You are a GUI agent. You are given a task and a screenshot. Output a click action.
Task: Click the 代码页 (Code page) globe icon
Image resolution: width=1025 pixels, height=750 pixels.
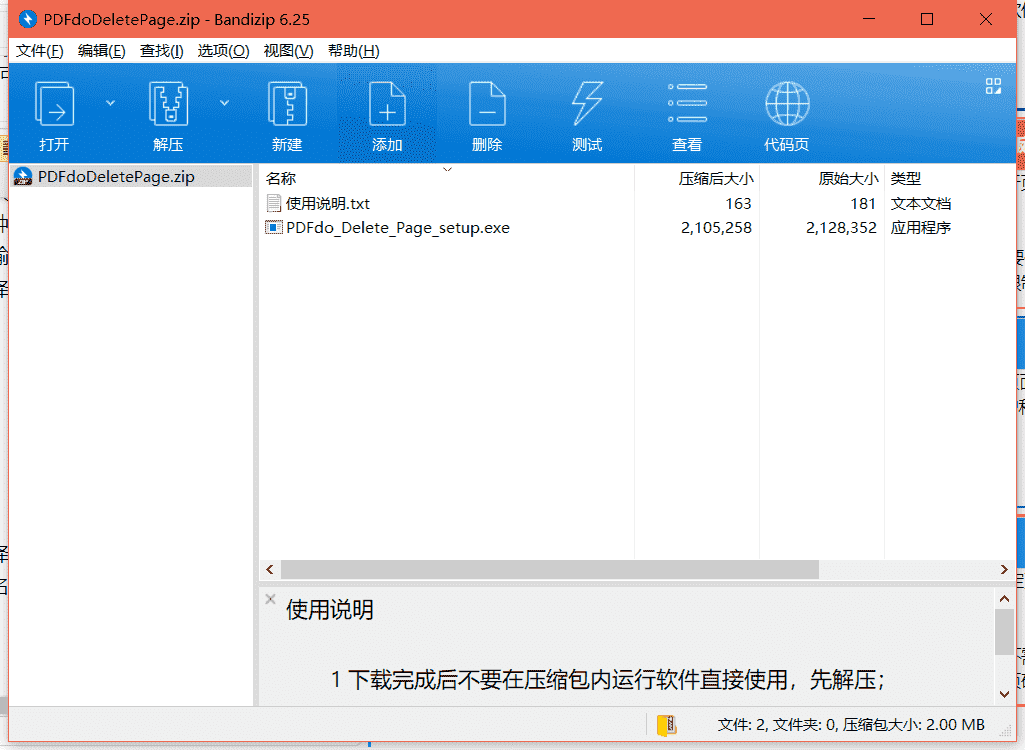[x=787, y=103]
